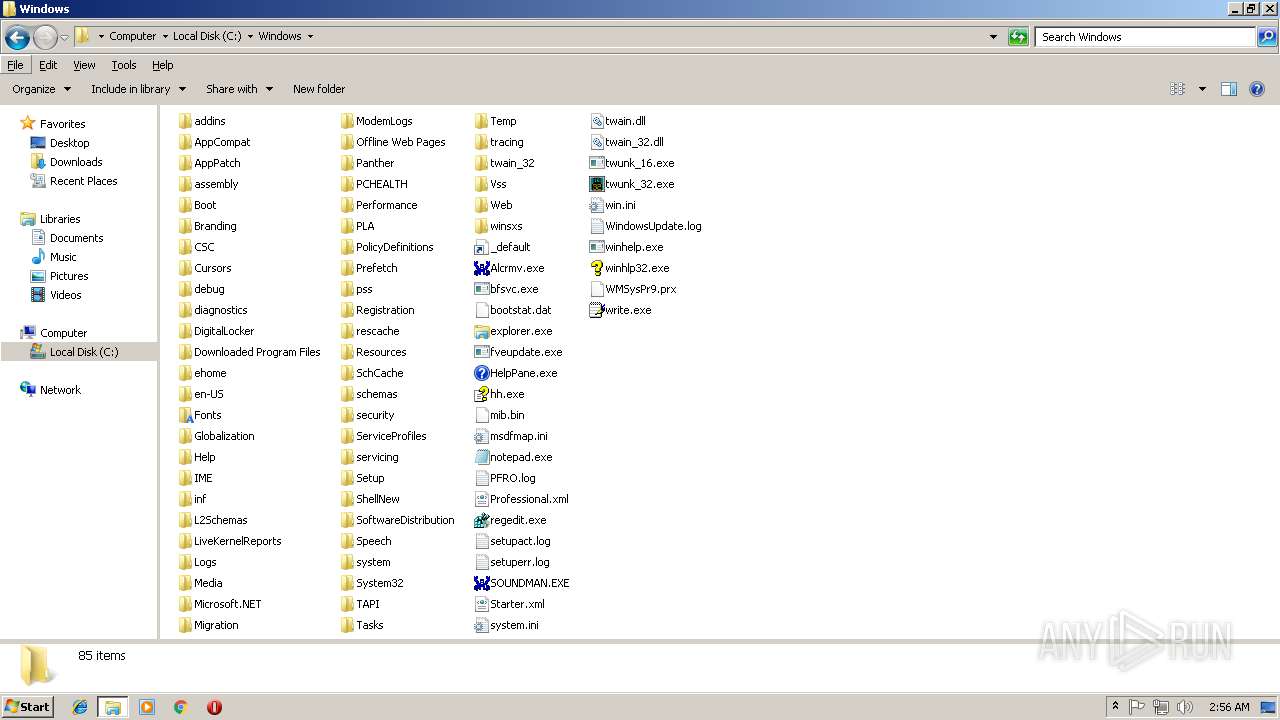1280x720 pixels.
Task: Select Recent Places in the navigation pane
Action: click(x=83, y=181)
